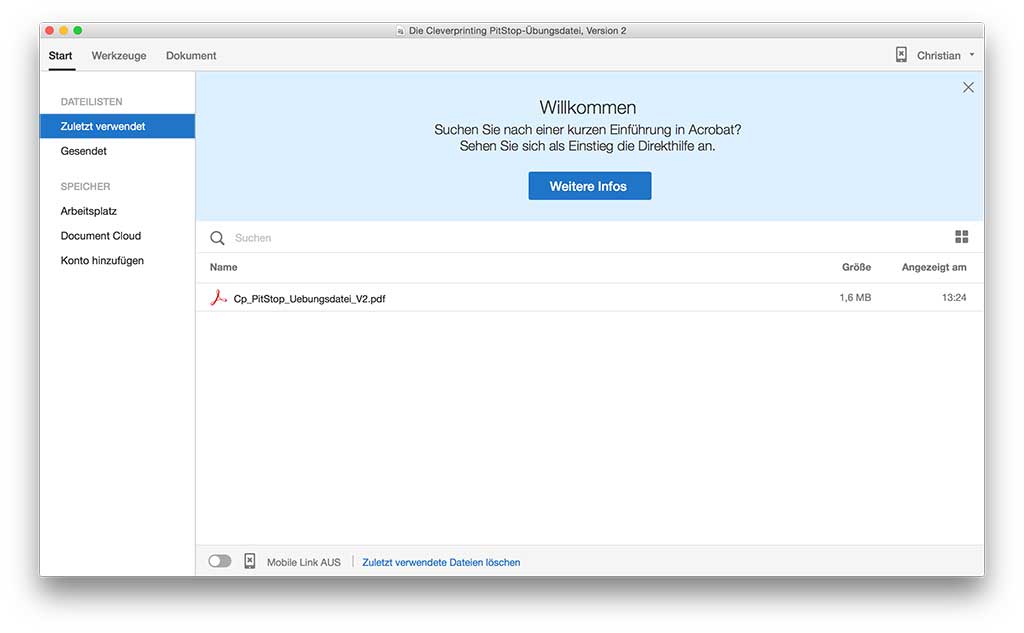Select Arbeitsplatz storage location

(x=89, y=211)
